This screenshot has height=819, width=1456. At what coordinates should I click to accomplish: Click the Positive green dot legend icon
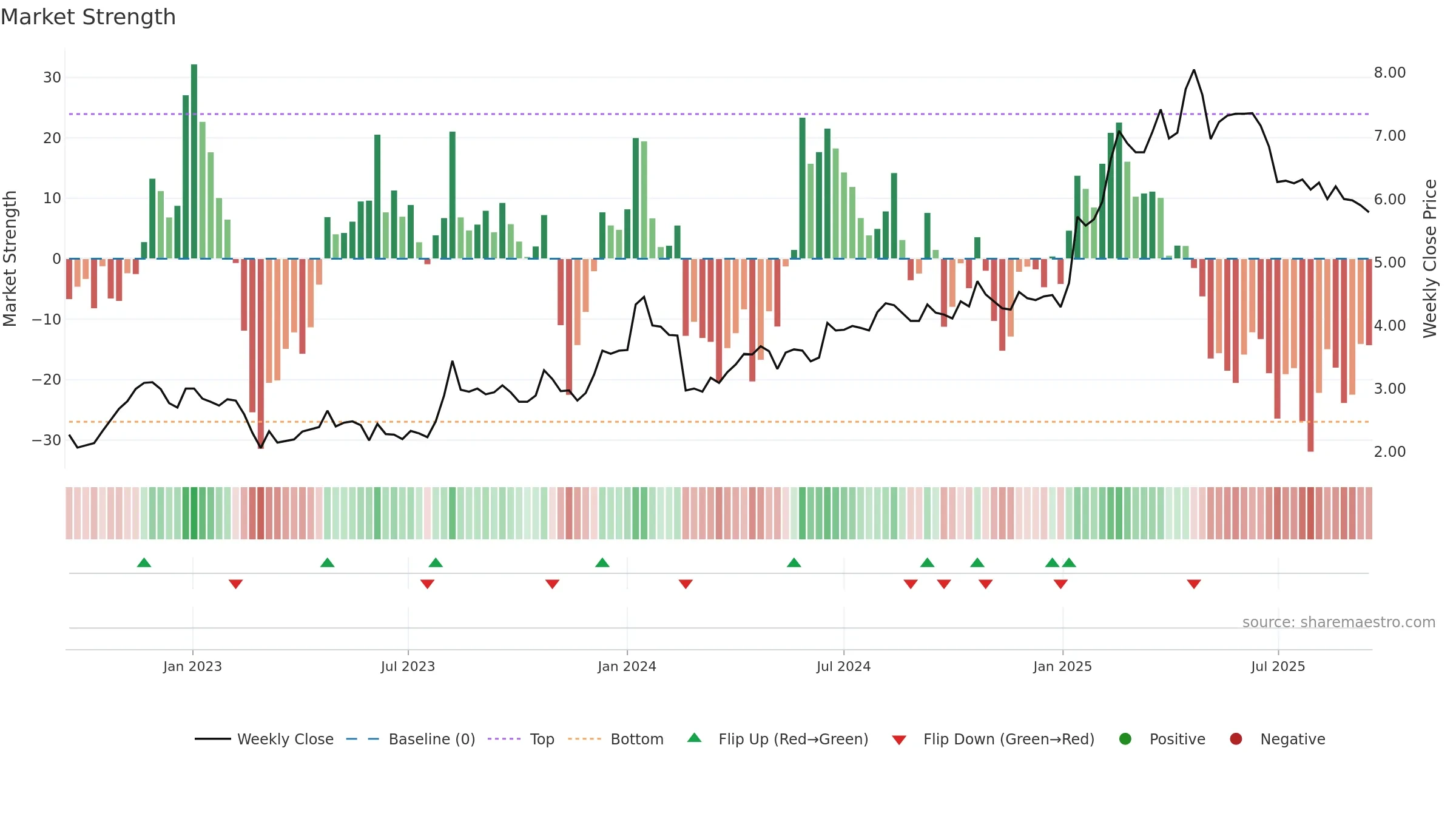[x=1125, y=739]
